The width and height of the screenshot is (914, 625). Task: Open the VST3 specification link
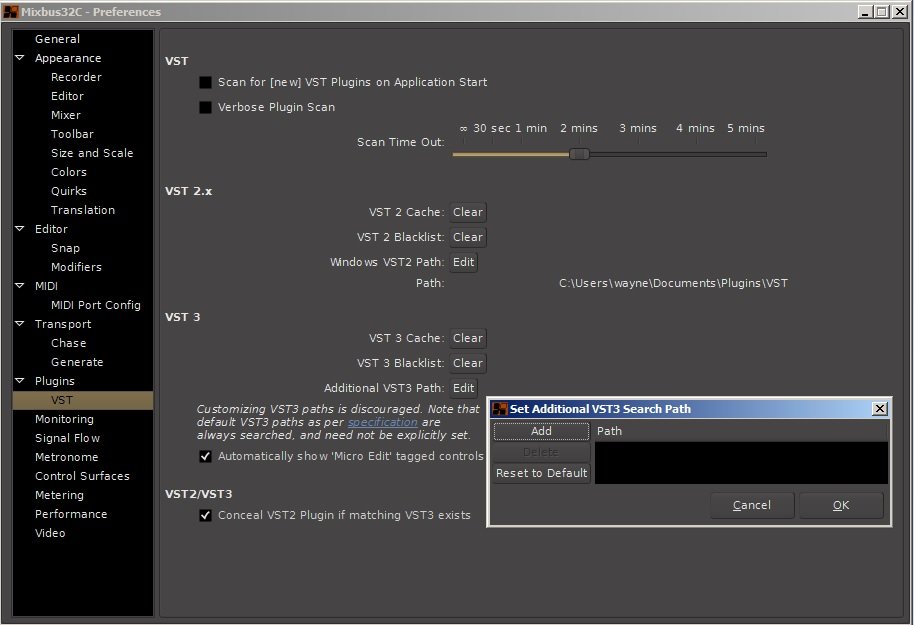click(382, 422)
